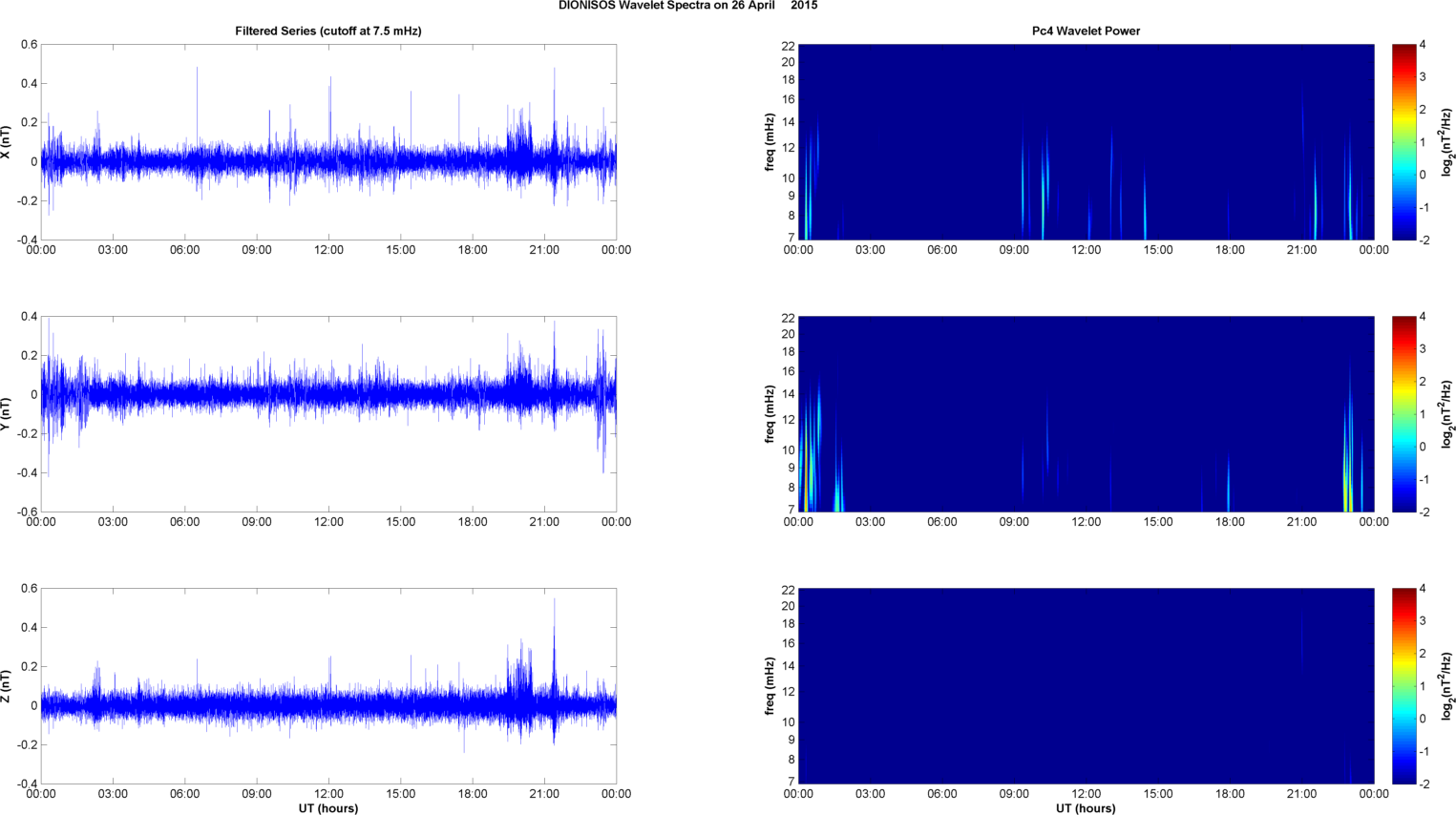This screenshot has width=1456, height=815.
Task: Click log2(nT²/Hz) label on bottom colorbar
Action: click(x=1447, y=686)
